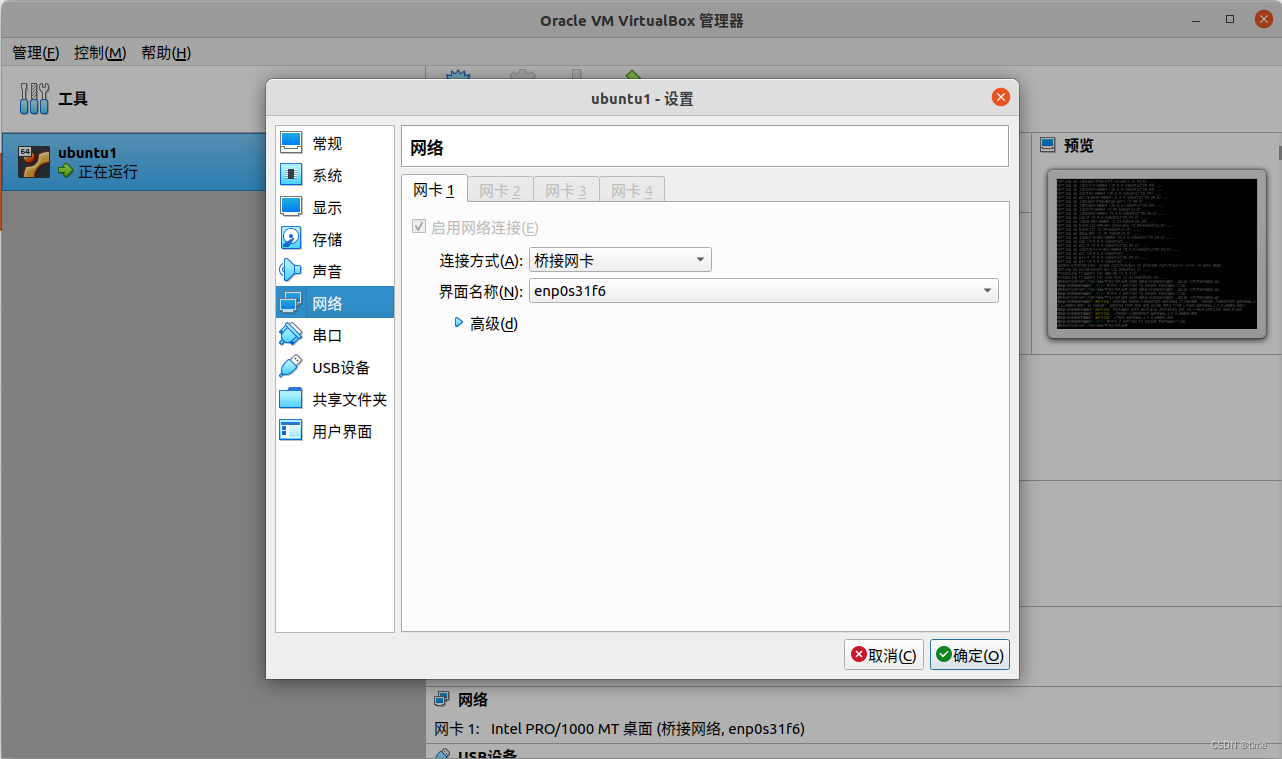Screen dimensions: 1282x759
Task: Maximize the VirtualBox manager window
Action: 1230,19
